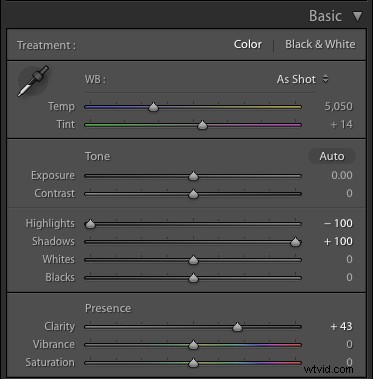Click the WB label
Viewport: 373px width, 379px height.
[95, 80]
